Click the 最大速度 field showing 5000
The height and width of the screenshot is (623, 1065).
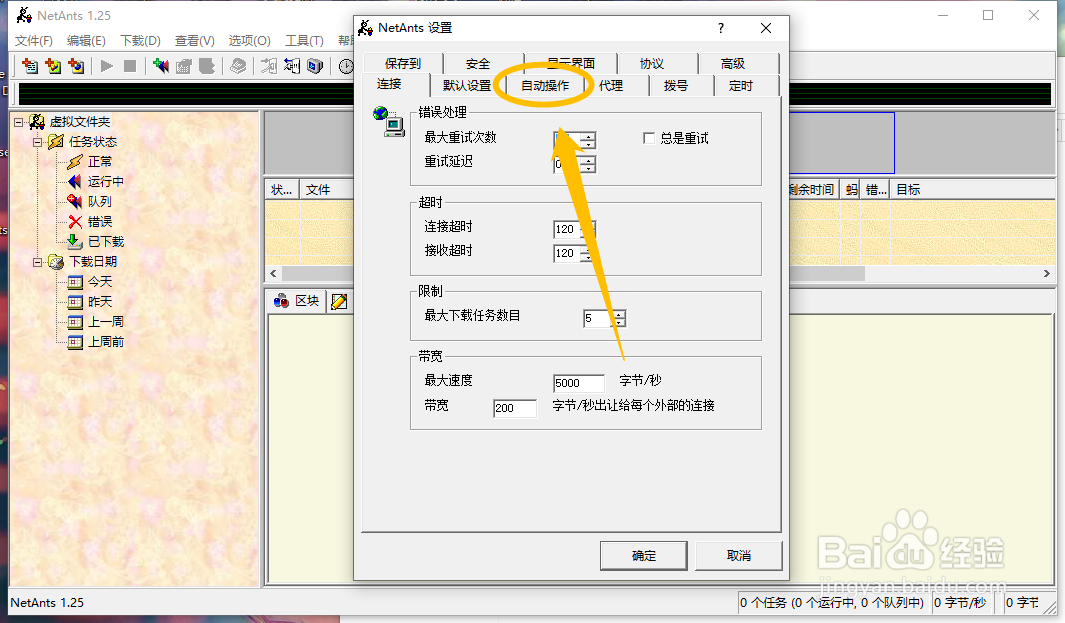click(579, 383)
